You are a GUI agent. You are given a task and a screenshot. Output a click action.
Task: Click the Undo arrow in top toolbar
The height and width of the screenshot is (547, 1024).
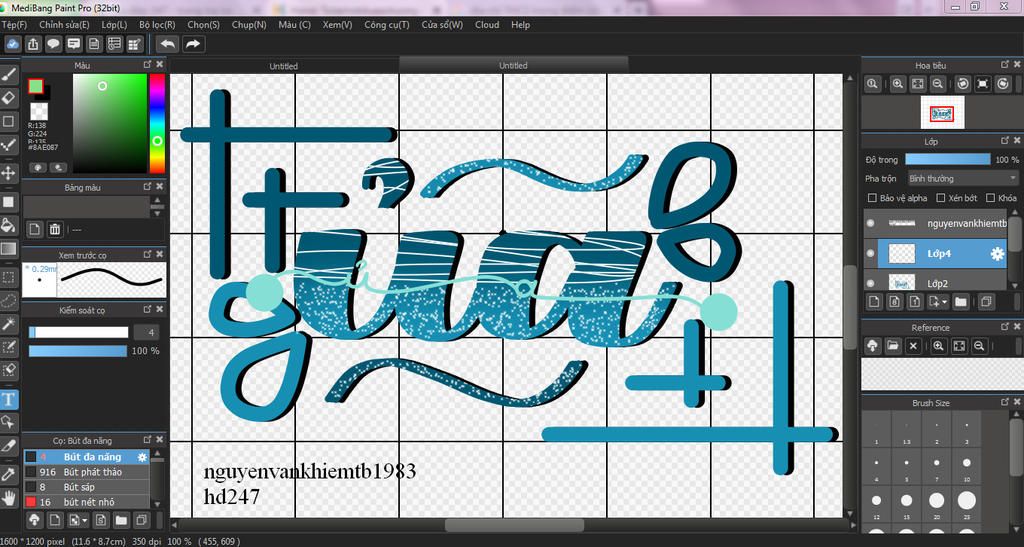click(x=168, y=44)
